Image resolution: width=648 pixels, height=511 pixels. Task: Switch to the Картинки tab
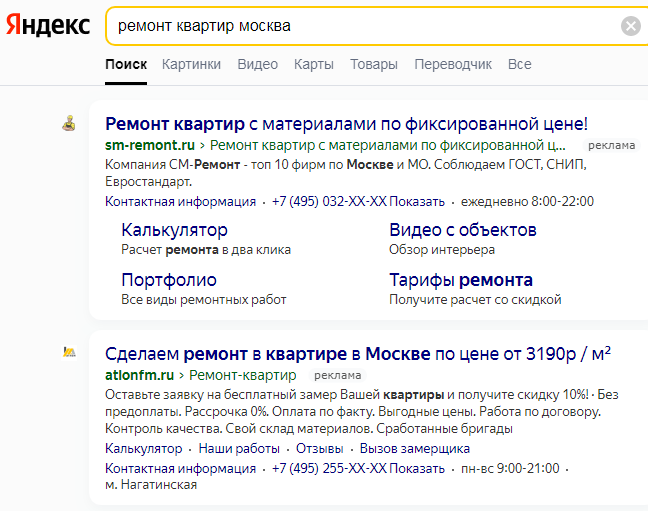point(191,64)
